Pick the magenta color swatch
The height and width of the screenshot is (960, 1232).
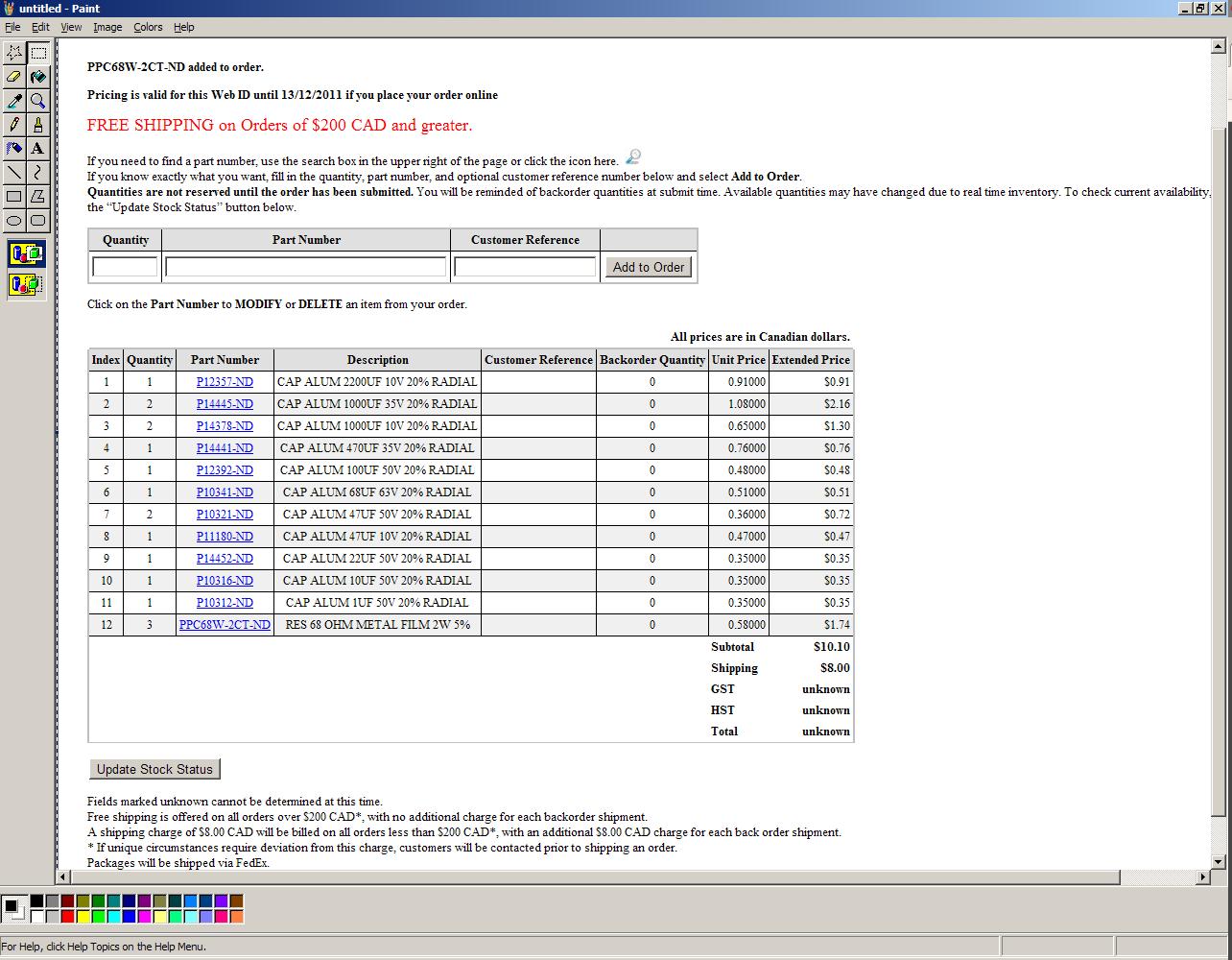pyautogui.click(x=144, y=916)
